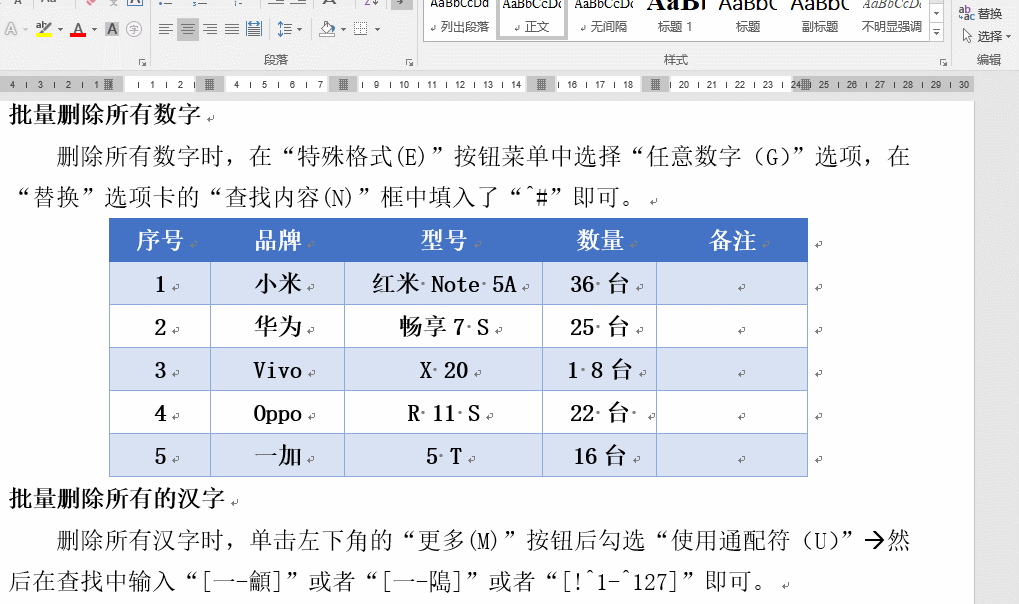Align paragraph text left
The width and height of the screenshot is (1019, 604).
[x=166, y=29]
